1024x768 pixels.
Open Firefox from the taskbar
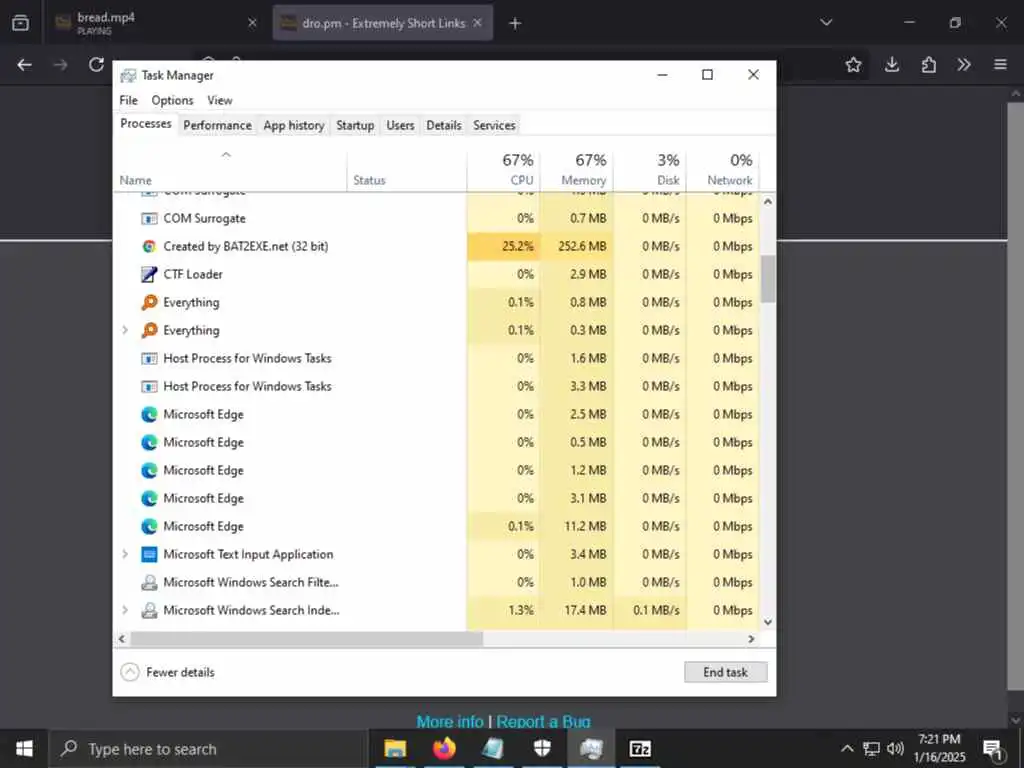point(444,748)
